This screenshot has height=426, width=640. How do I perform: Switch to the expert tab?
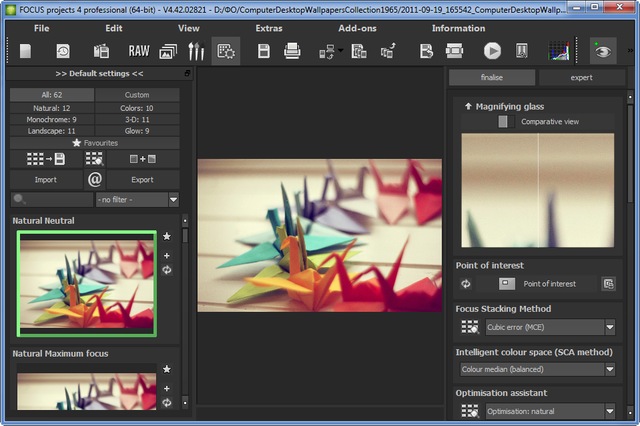click(x=580, y=78)
